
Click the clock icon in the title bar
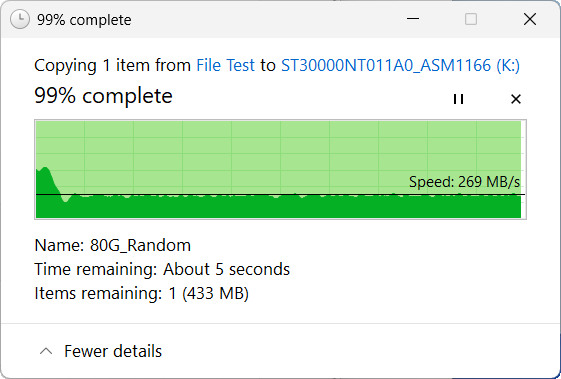click(x=19, y=19)
